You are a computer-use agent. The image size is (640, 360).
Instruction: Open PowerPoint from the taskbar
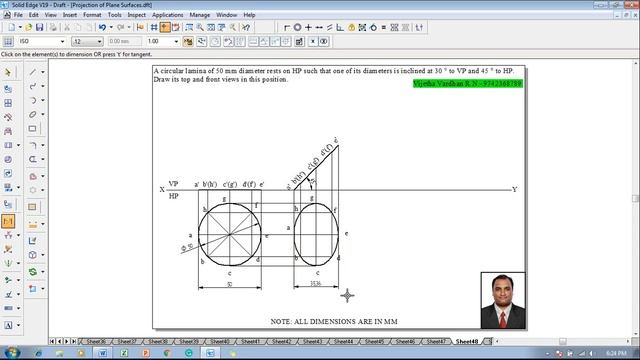click(x=145, y=353)
